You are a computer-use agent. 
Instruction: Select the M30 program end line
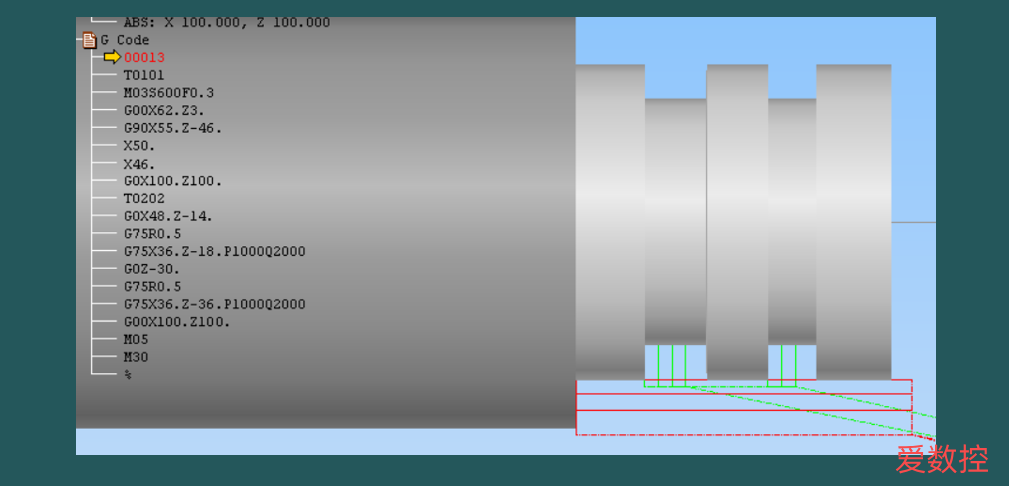coord(136,357)
